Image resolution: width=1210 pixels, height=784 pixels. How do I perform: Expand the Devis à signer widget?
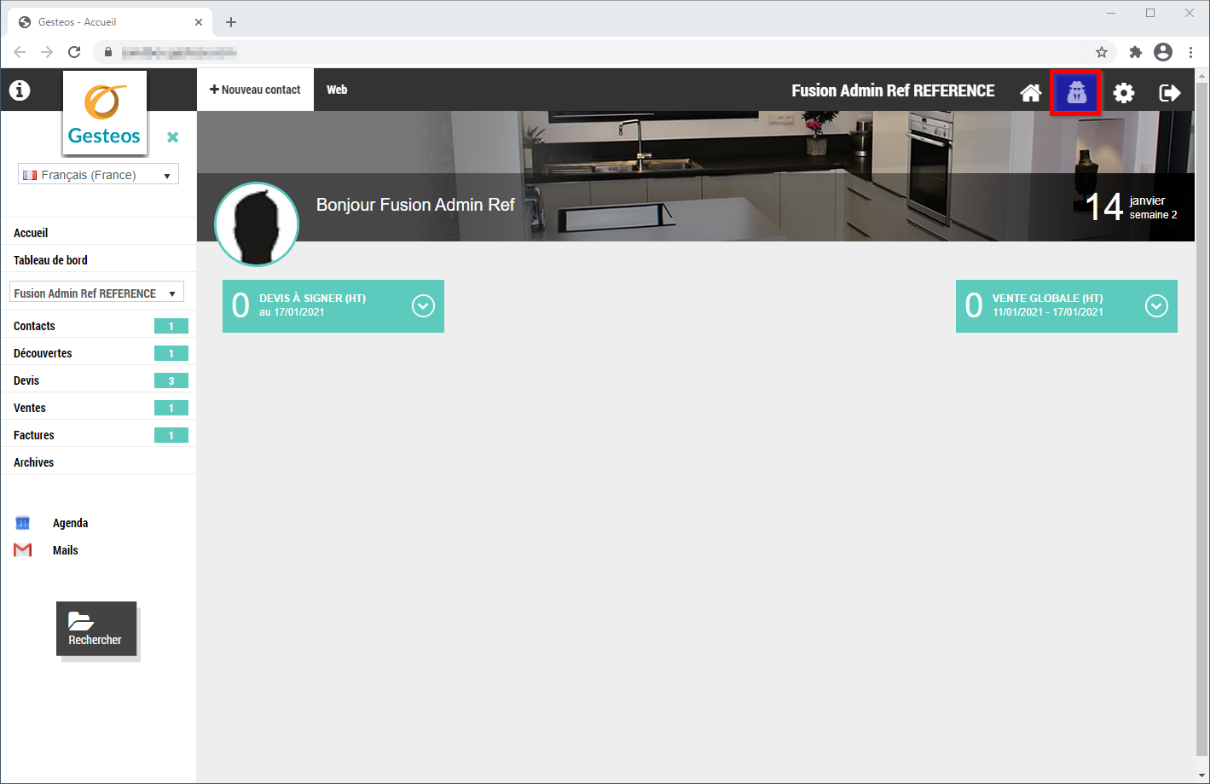423,306
